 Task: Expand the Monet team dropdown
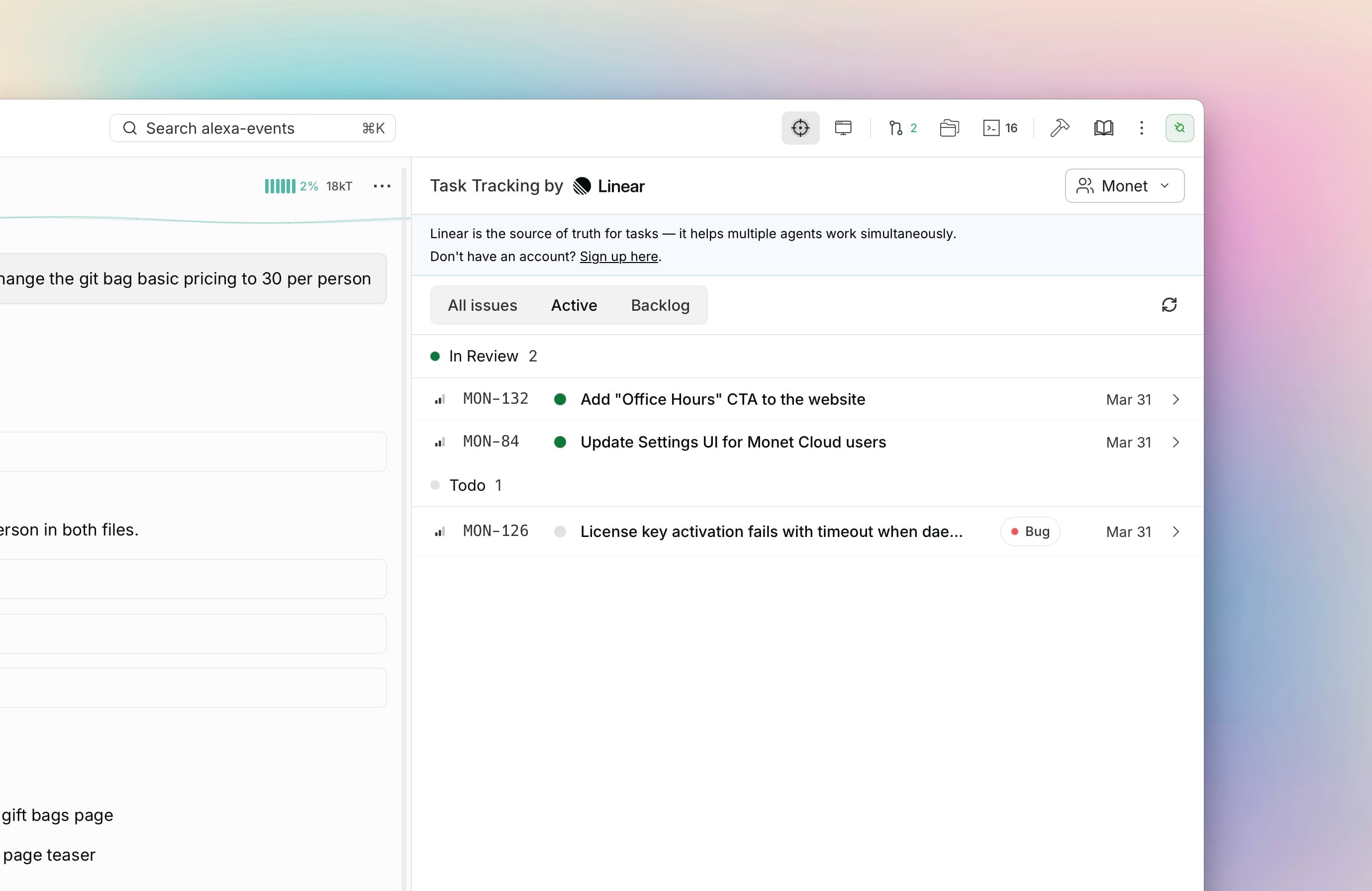1124,186
